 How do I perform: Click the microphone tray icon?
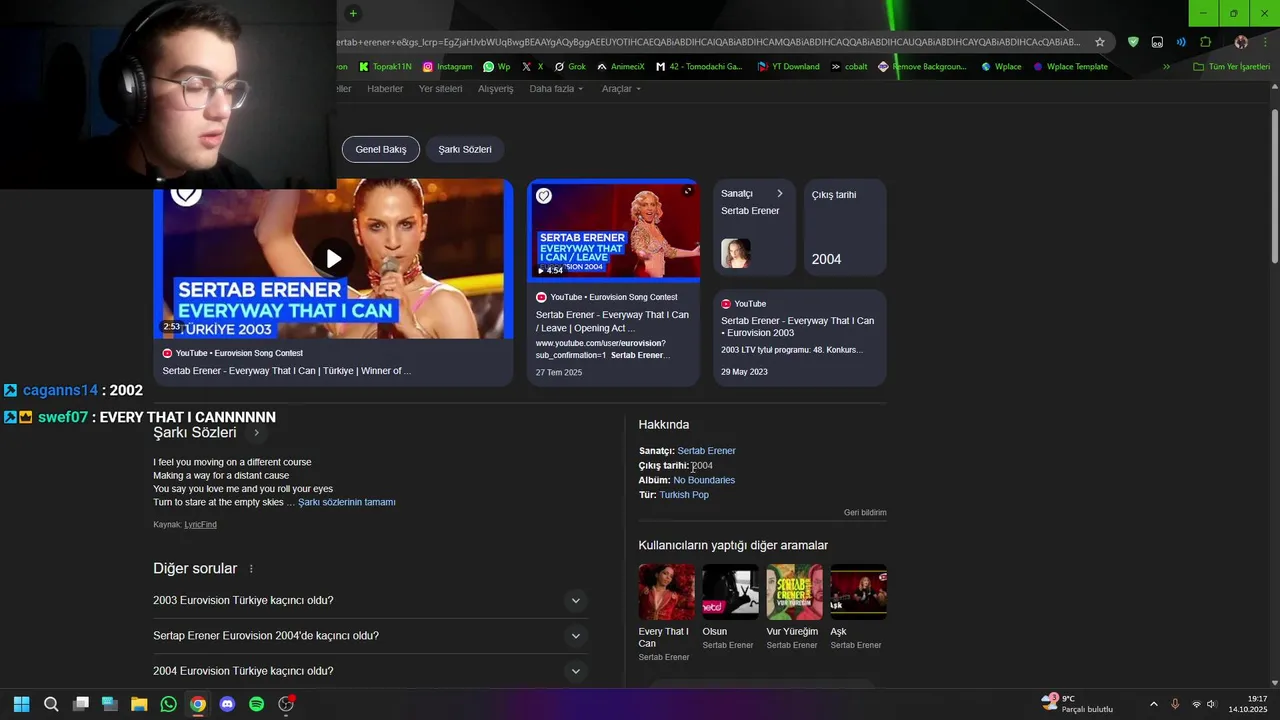tap(1175, 704)
